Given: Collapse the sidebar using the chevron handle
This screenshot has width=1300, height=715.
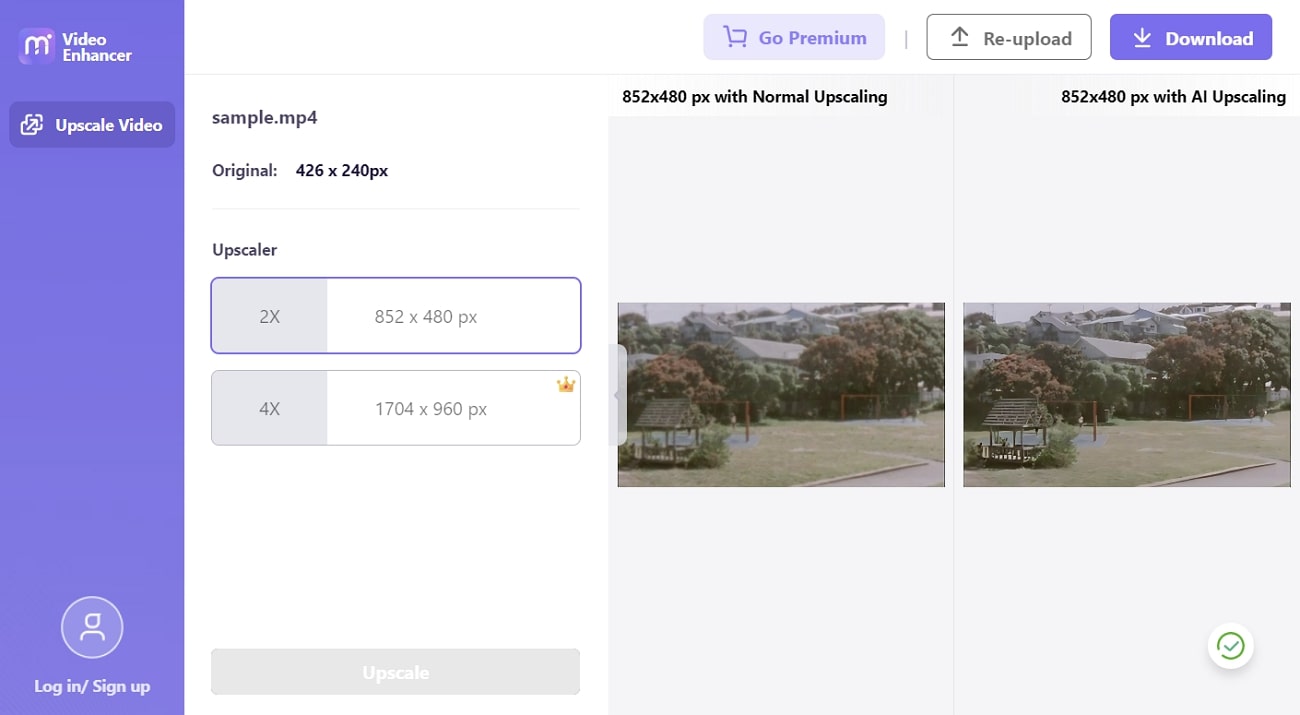Looking at the screenshot, I should pos(617,395).
